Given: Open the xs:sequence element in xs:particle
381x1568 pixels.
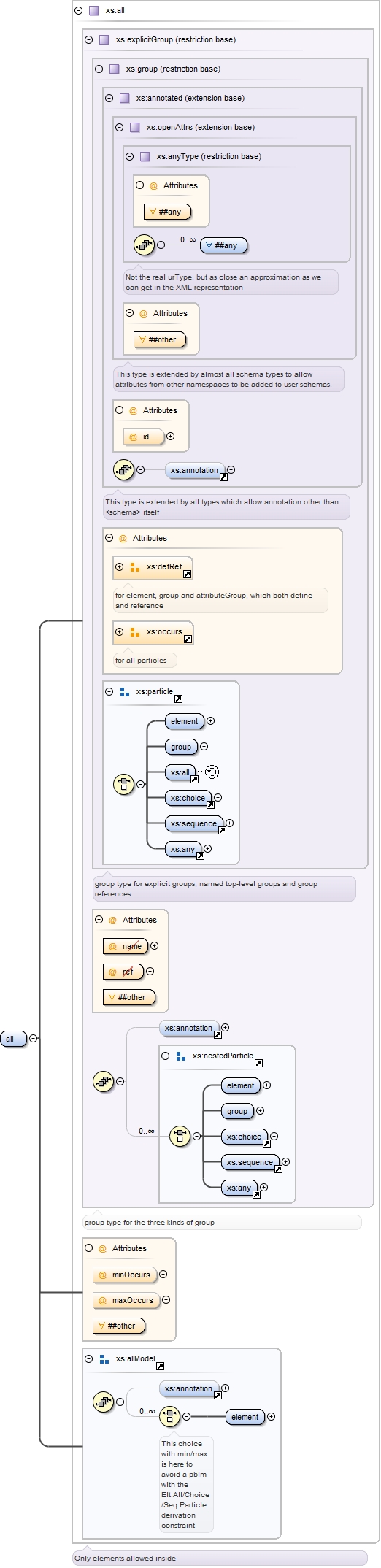Looking at the screenshot, I should (195, 823).
